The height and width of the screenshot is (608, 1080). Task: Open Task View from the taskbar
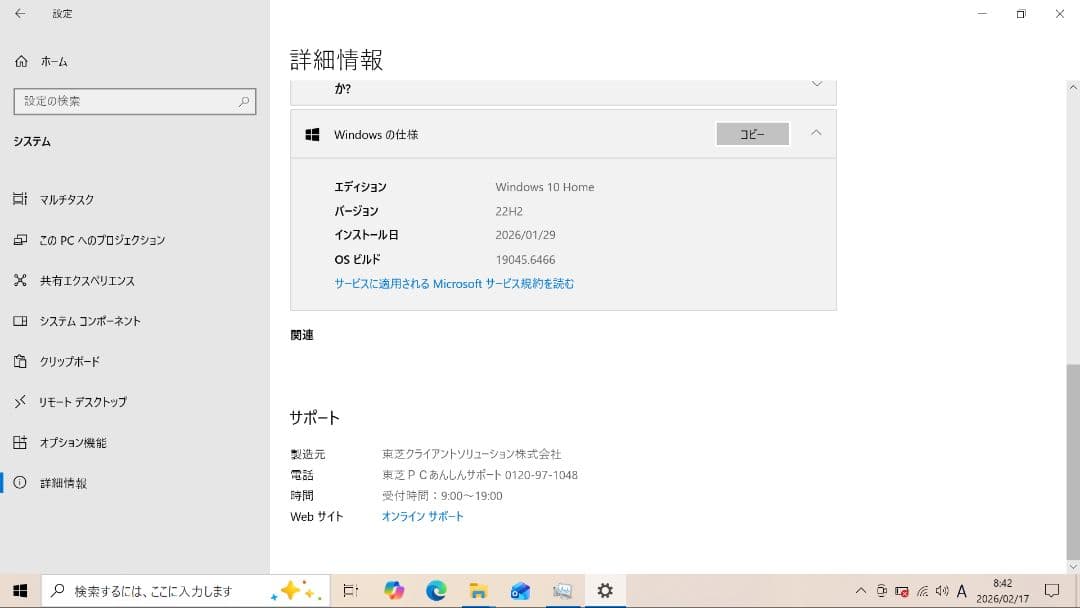[351, 591]
